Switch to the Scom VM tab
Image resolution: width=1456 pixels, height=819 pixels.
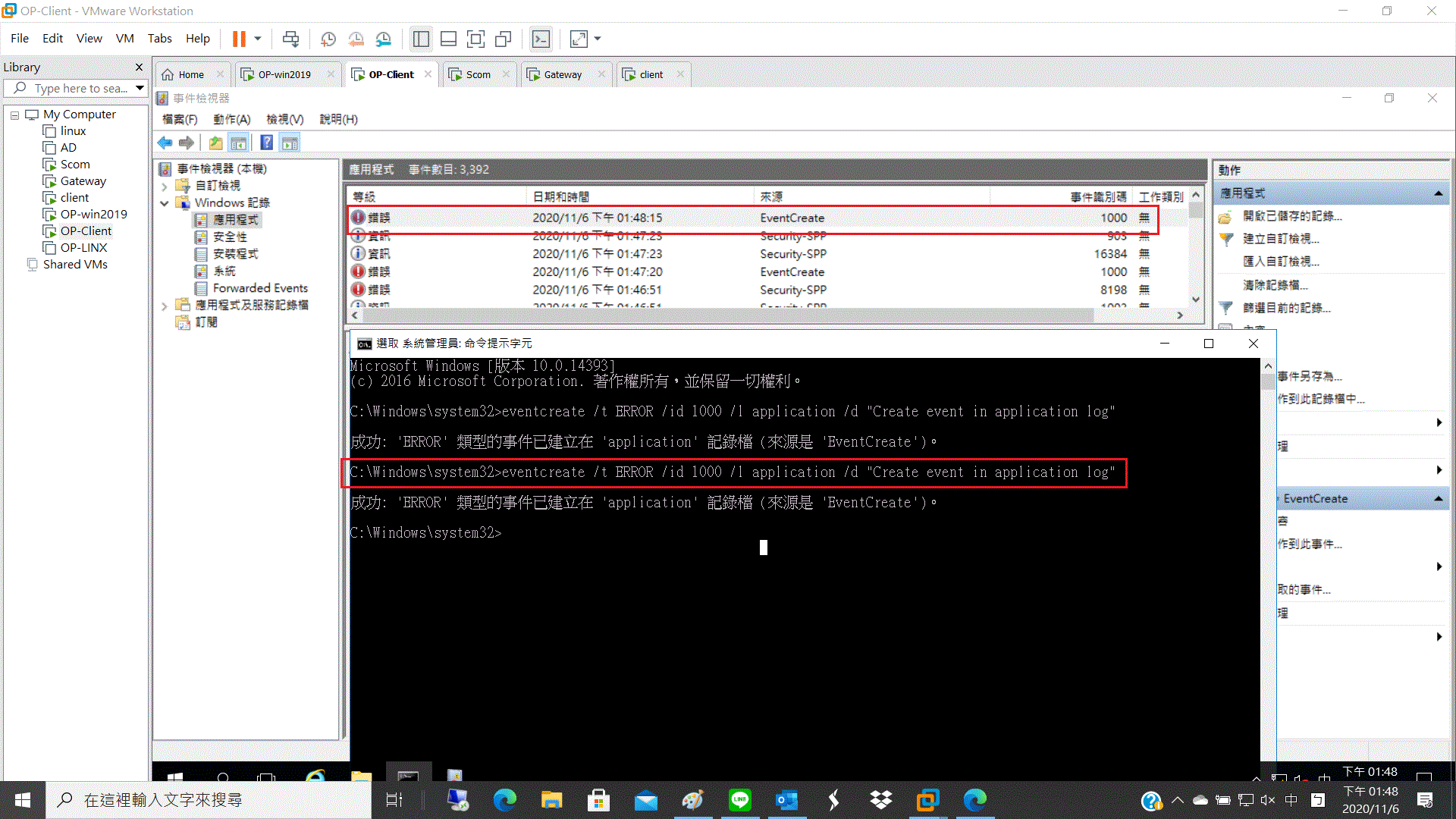[478, 74]
